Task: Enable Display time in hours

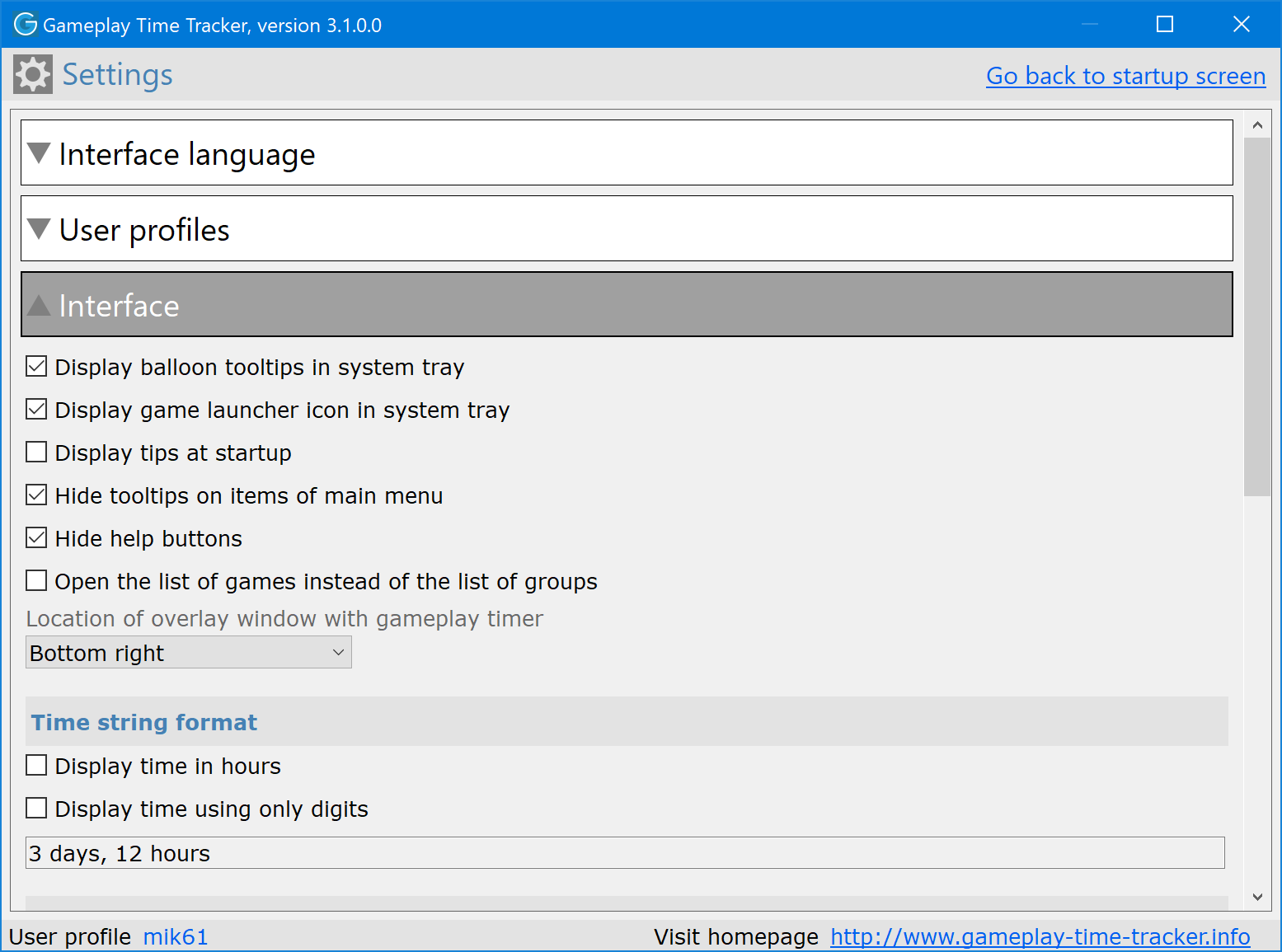Action: 36,765
